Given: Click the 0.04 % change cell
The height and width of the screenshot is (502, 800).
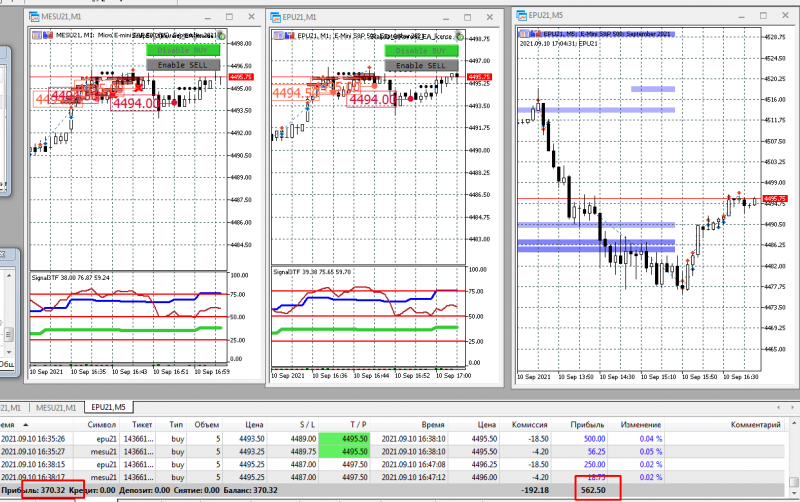Looking at the screenshot, I should pyautogui.click(x=651, y=439).
